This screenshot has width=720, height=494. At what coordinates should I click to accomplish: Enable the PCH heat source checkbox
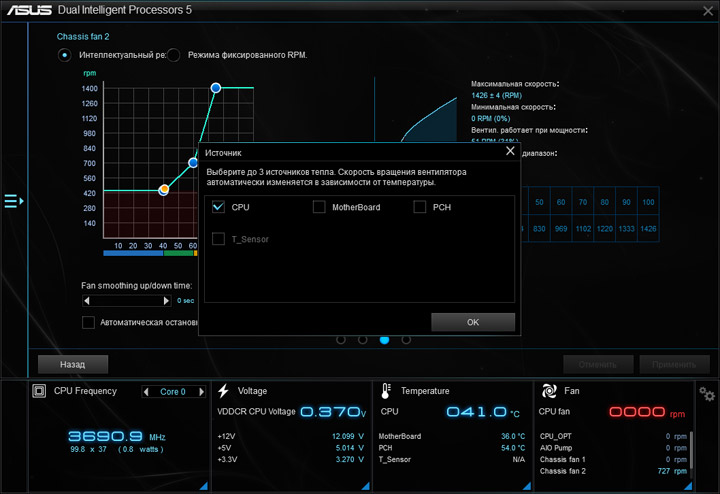coord(420,207)
